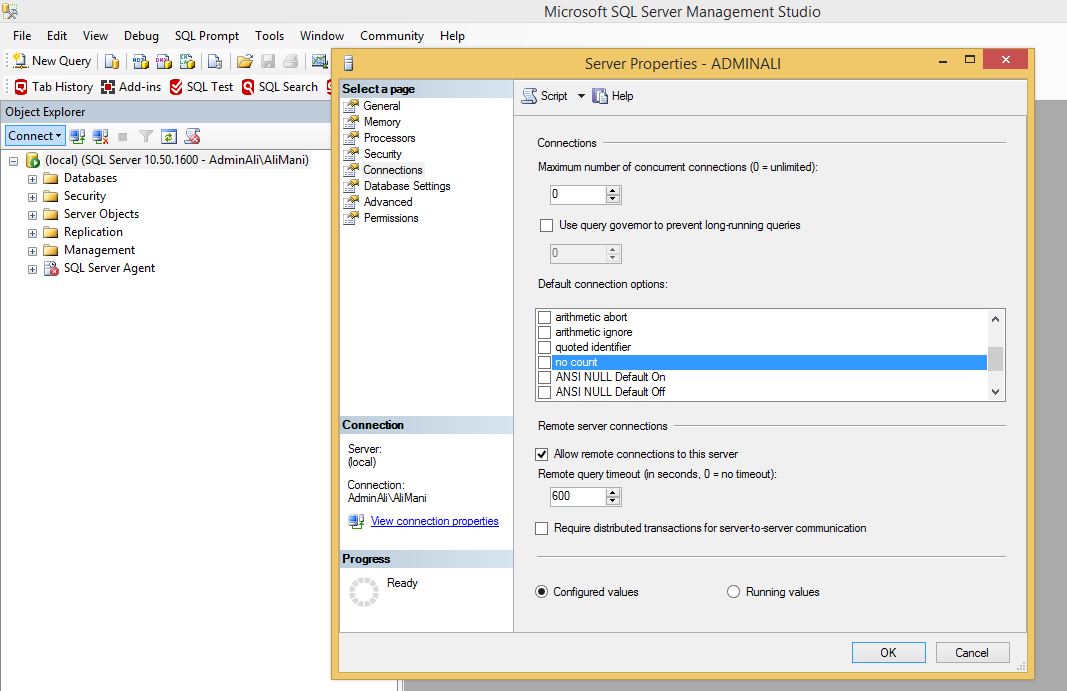
Task: Open the Analysis Services MDX Query icon
Action: [141, 62]
